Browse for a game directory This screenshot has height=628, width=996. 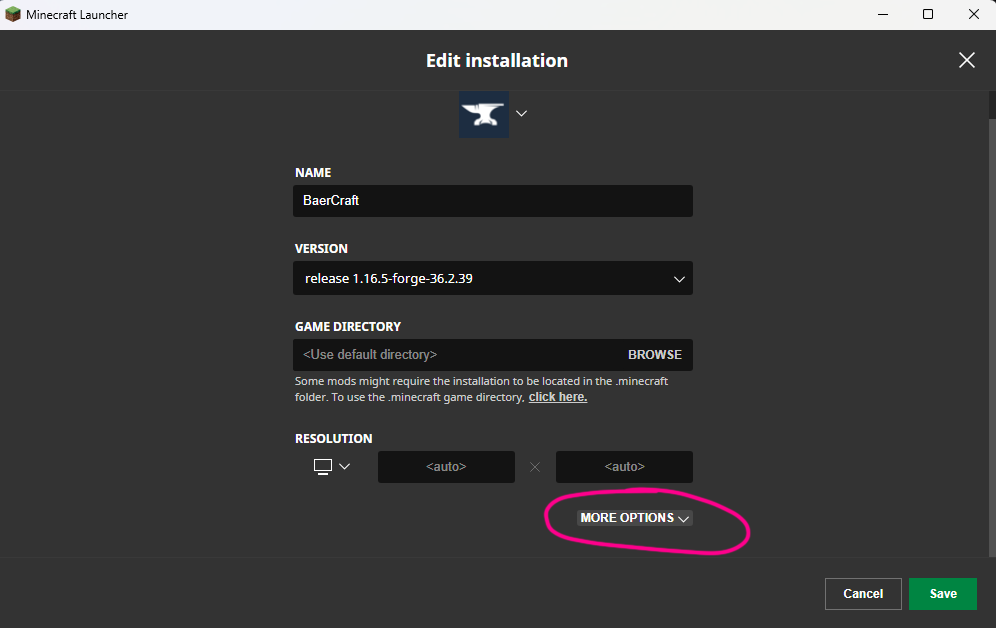pos(655,355)
